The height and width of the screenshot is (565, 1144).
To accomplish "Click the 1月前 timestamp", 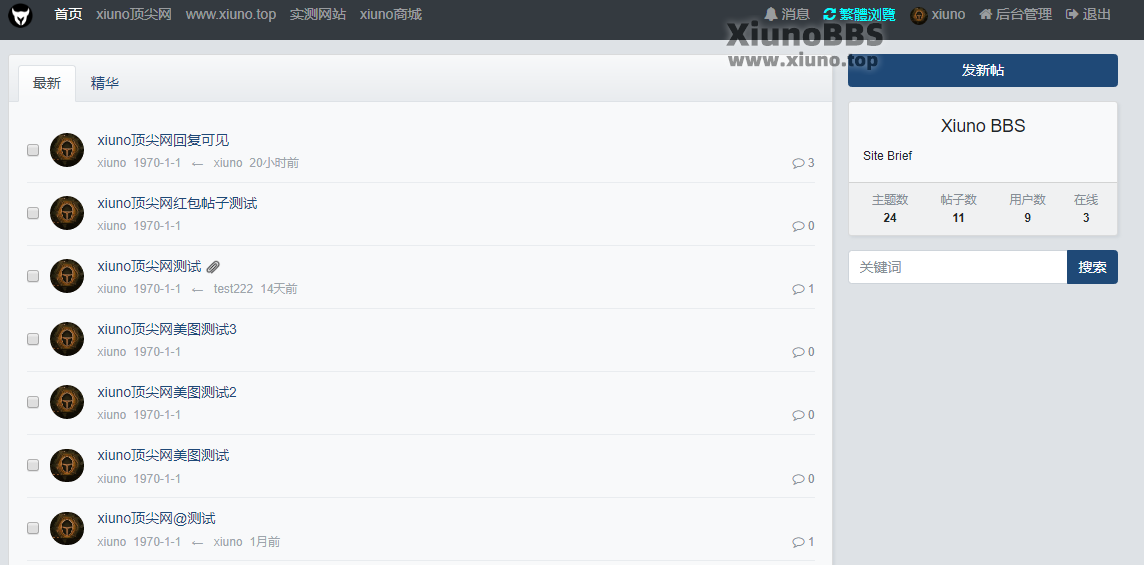I will (265, 542).
